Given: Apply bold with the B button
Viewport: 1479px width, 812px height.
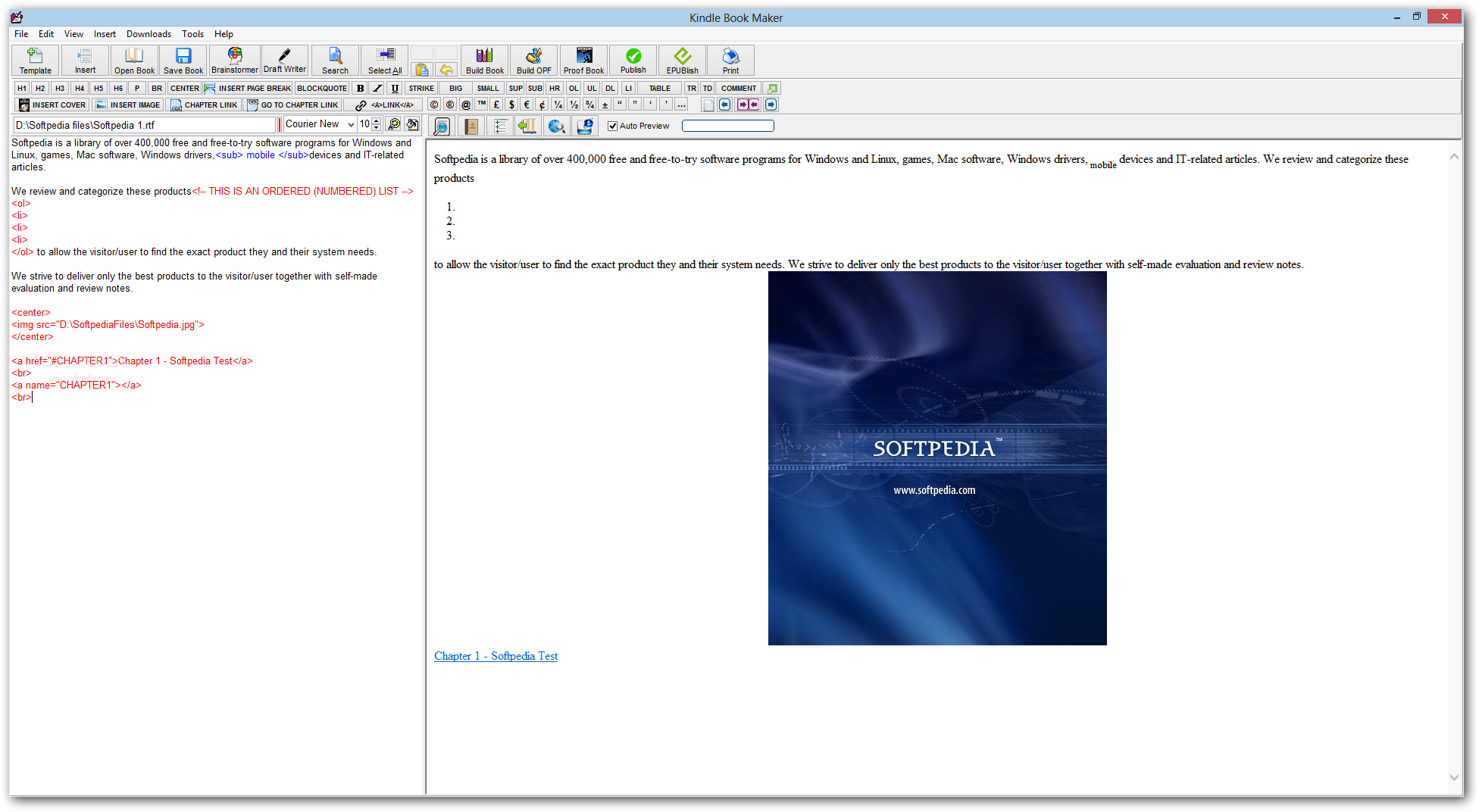Looking at the screenshot, I should coord(360,88).
